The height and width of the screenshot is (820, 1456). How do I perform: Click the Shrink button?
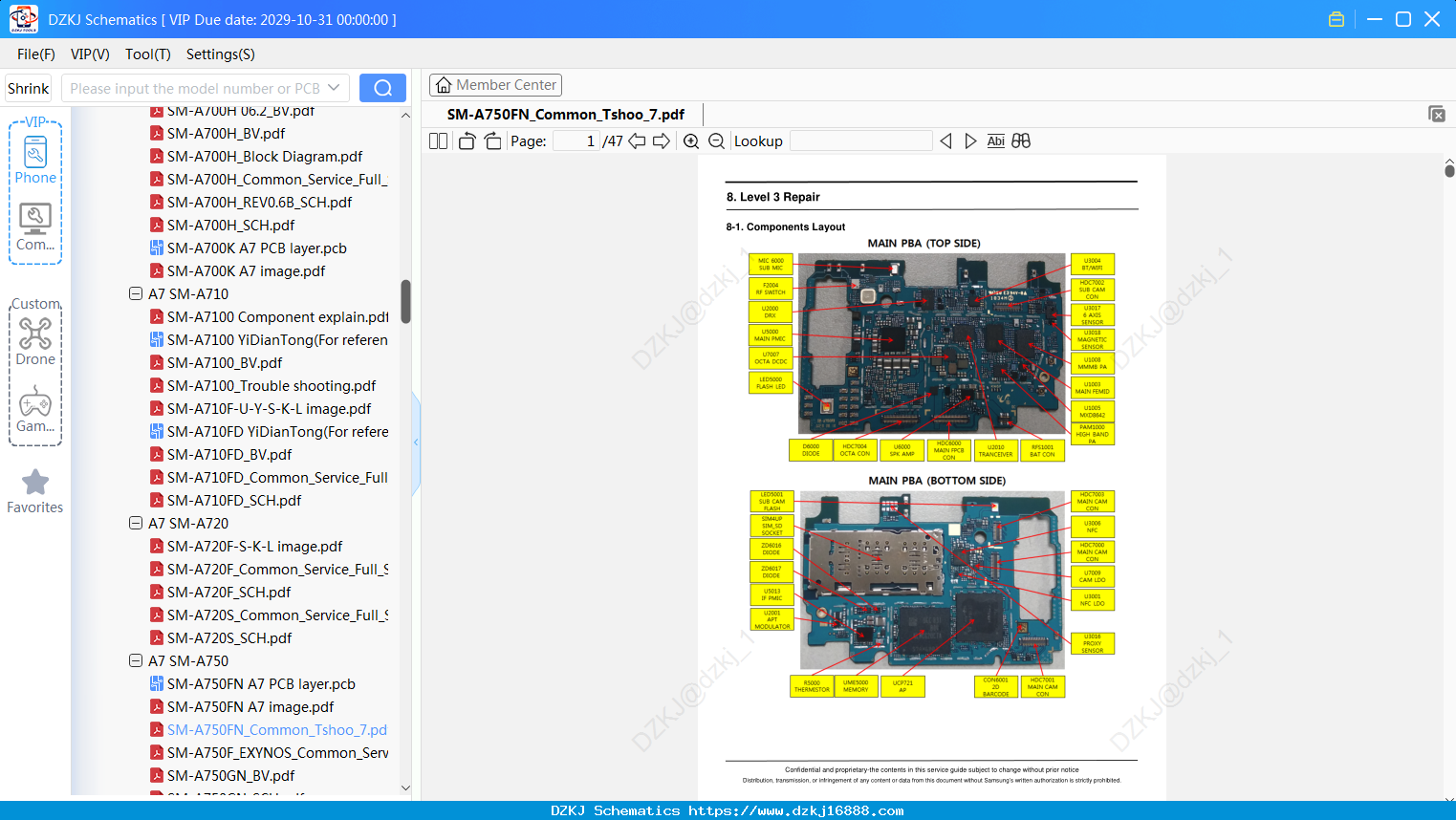click(28, 88)
